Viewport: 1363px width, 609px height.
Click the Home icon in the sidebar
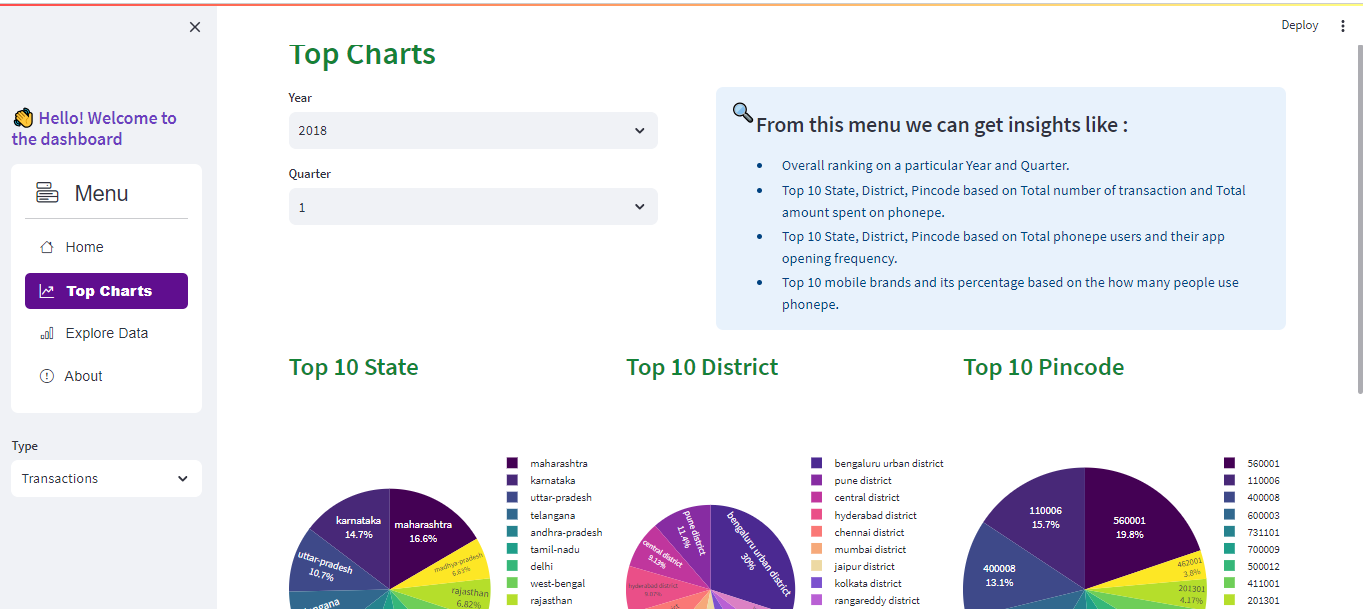pos(49,246)
